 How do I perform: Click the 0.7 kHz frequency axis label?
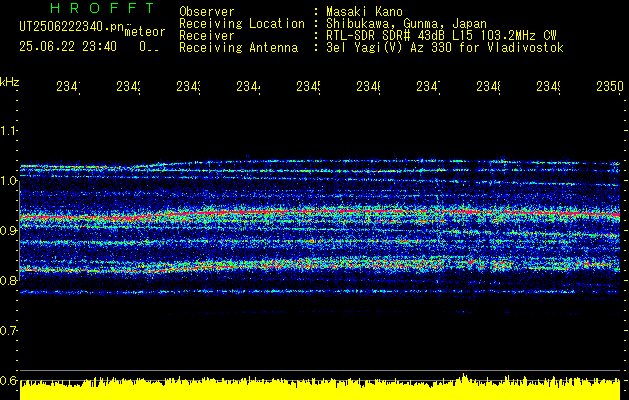click(8, 331)
